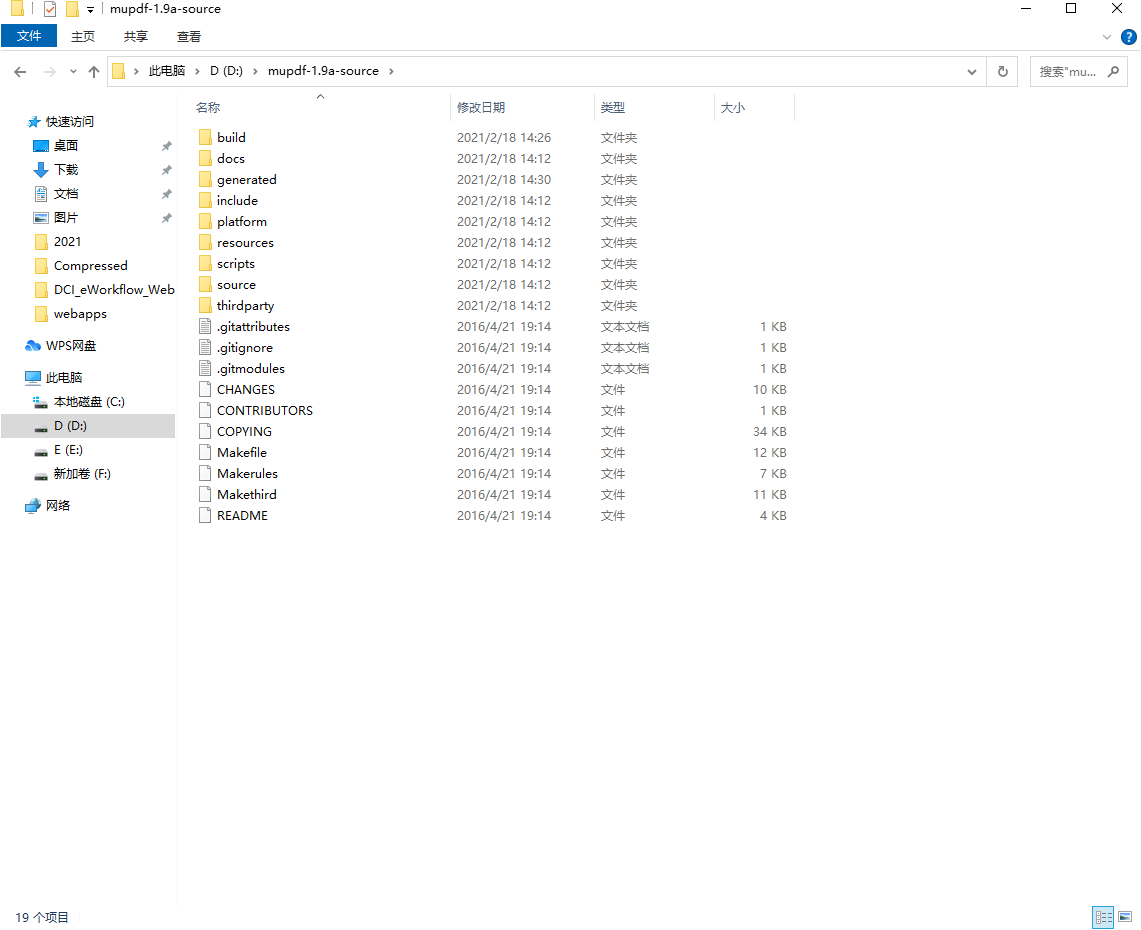Image resolution: width=1141 pixels, height=930 pixels.
Task: Select 图片 in quick access
Action: point(66,218)
